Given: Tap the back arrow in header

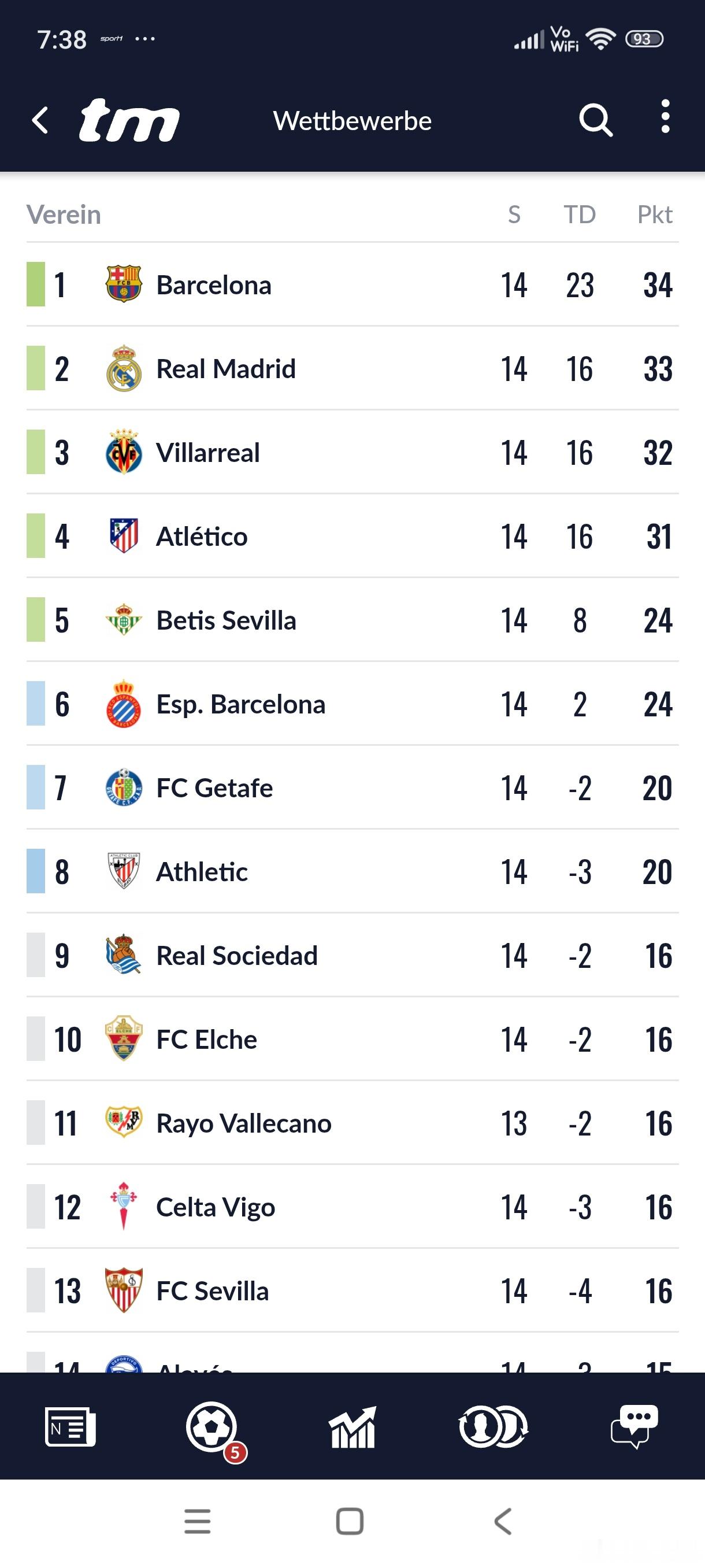Looking at the screenshot, I should [40, 120].
